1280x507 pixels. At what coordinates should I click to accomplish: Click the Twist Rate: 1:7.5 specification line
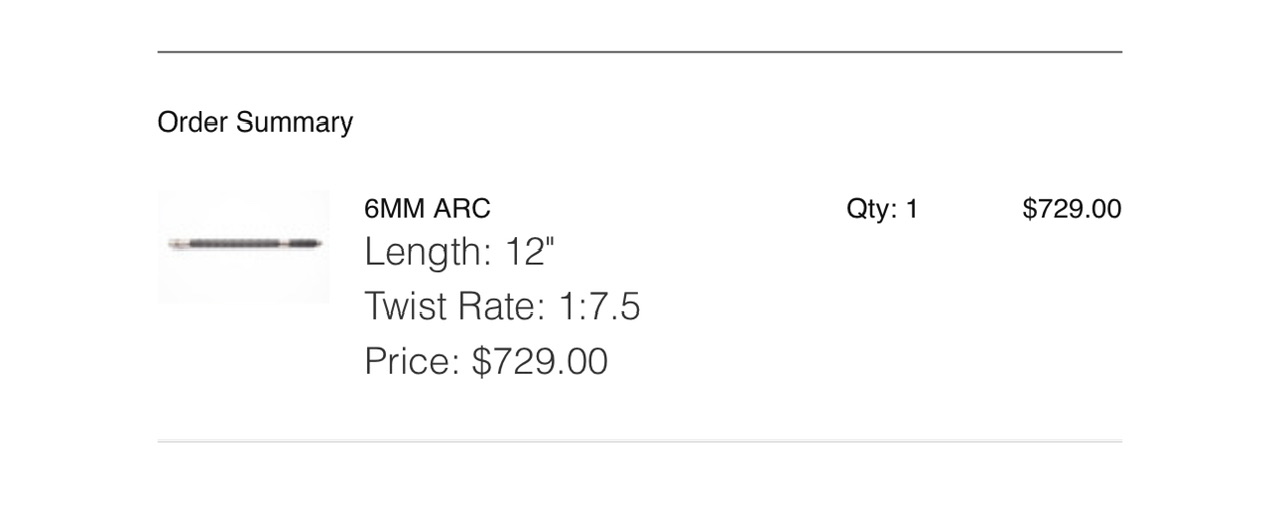point(502,306)
